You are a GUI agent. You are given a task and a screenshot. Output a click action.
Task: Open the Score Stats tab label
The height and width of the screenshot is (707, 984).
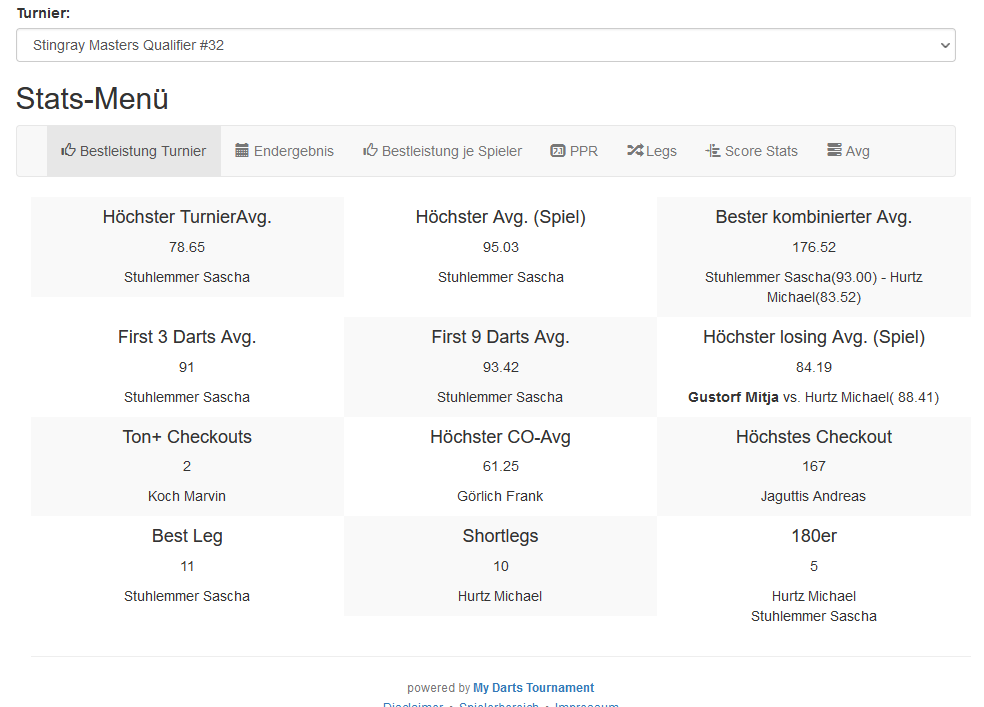click(761, 151)
